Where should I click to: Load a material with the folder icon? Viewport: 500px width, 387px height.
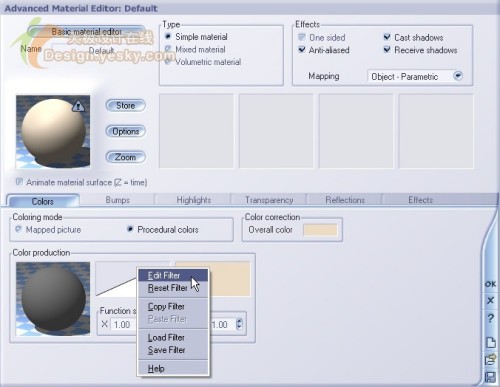click(490, 360)
